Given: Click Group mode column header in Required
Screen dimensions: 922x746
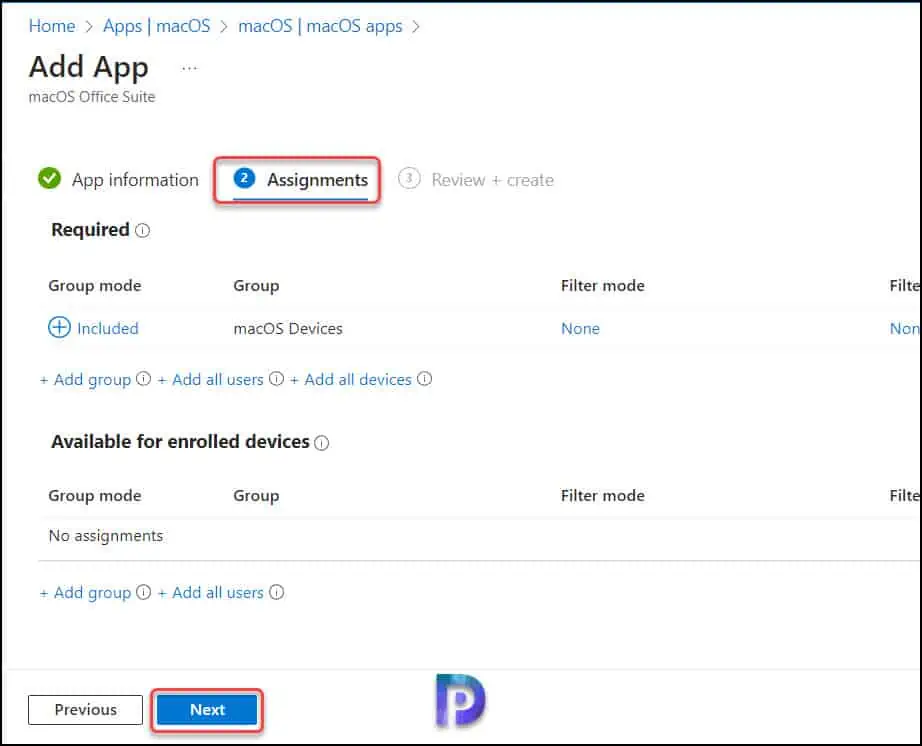Looking at the screenshot, I should coord(95,286).
